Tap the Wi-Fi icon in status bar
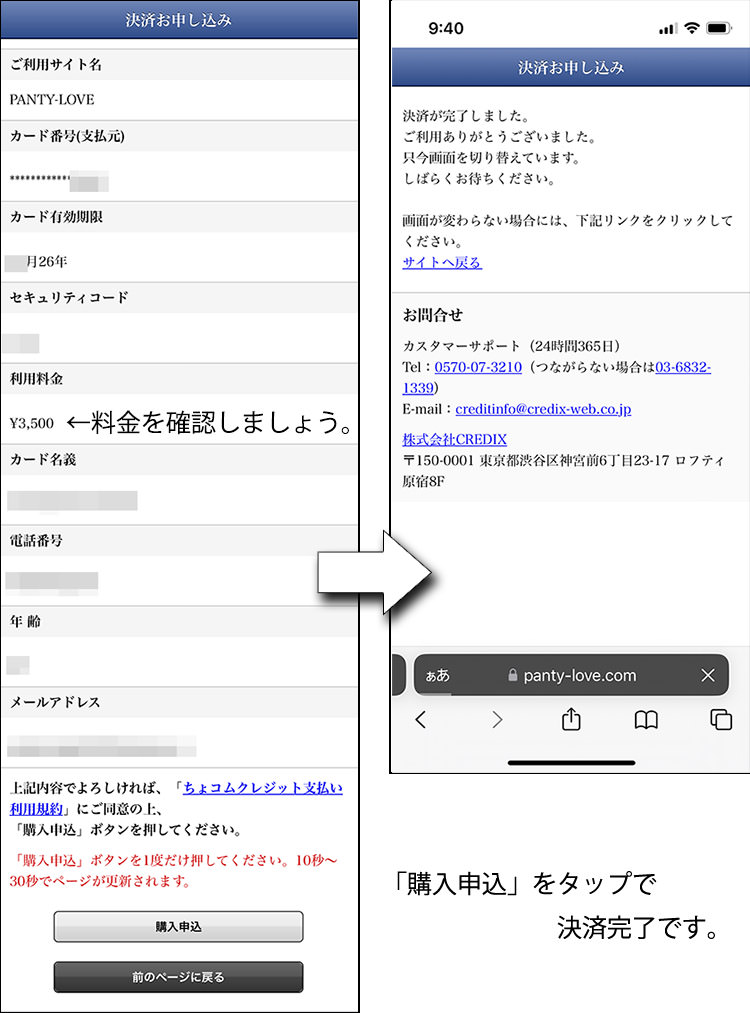 [692, 28]
